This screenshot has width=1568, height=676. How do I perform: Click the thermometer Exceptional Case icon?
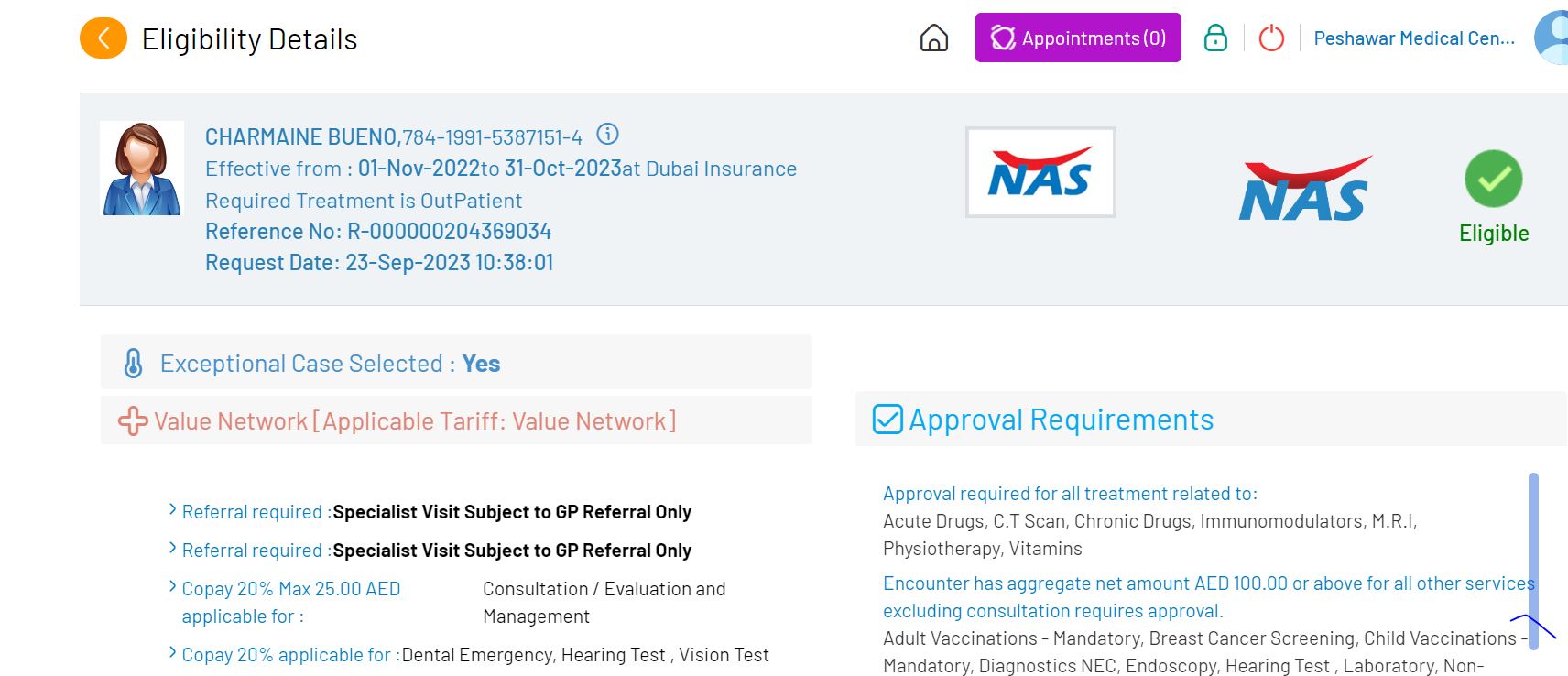pyautogui.click(x=134, y=364)
